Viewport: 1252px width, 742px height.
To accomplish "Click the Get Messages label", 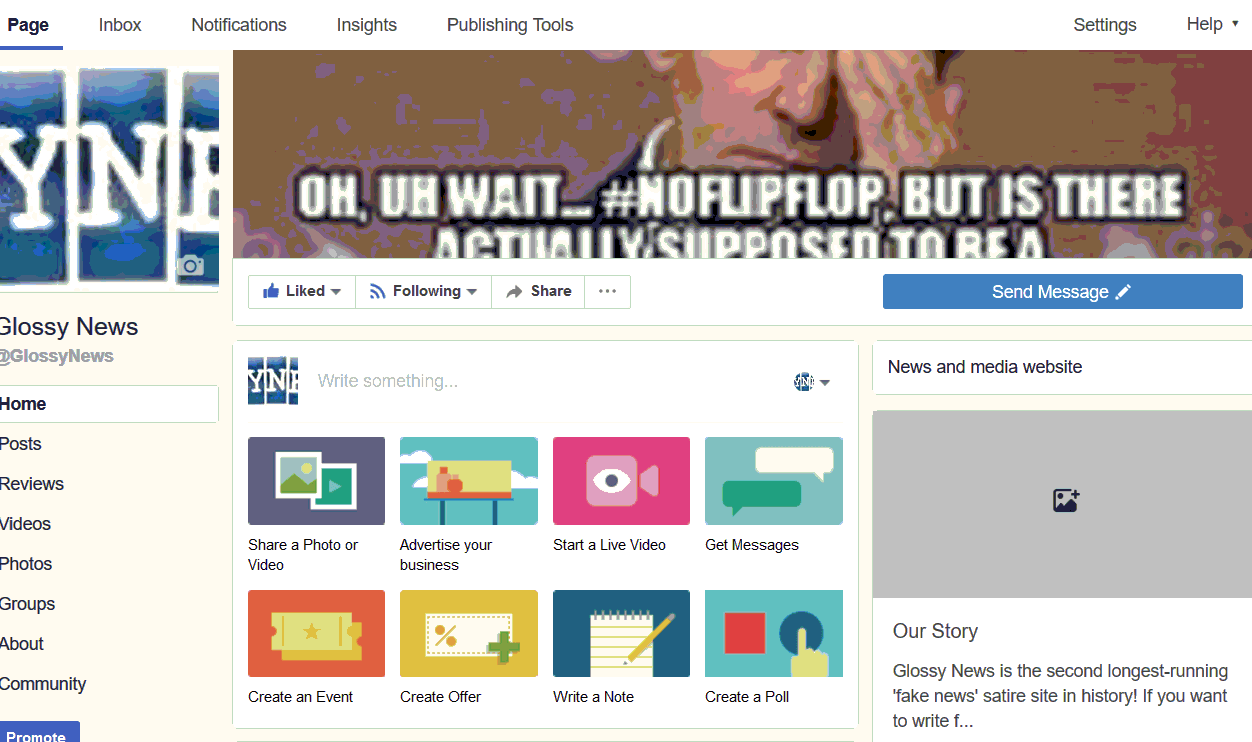I will [752, 545].
